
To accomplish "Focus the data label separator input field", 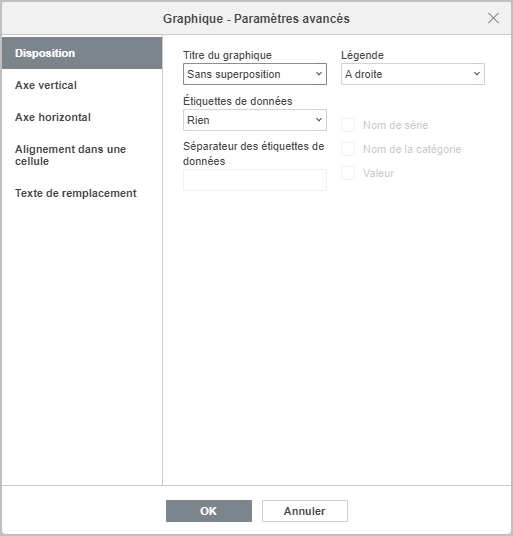I will [x=255, y=180].
